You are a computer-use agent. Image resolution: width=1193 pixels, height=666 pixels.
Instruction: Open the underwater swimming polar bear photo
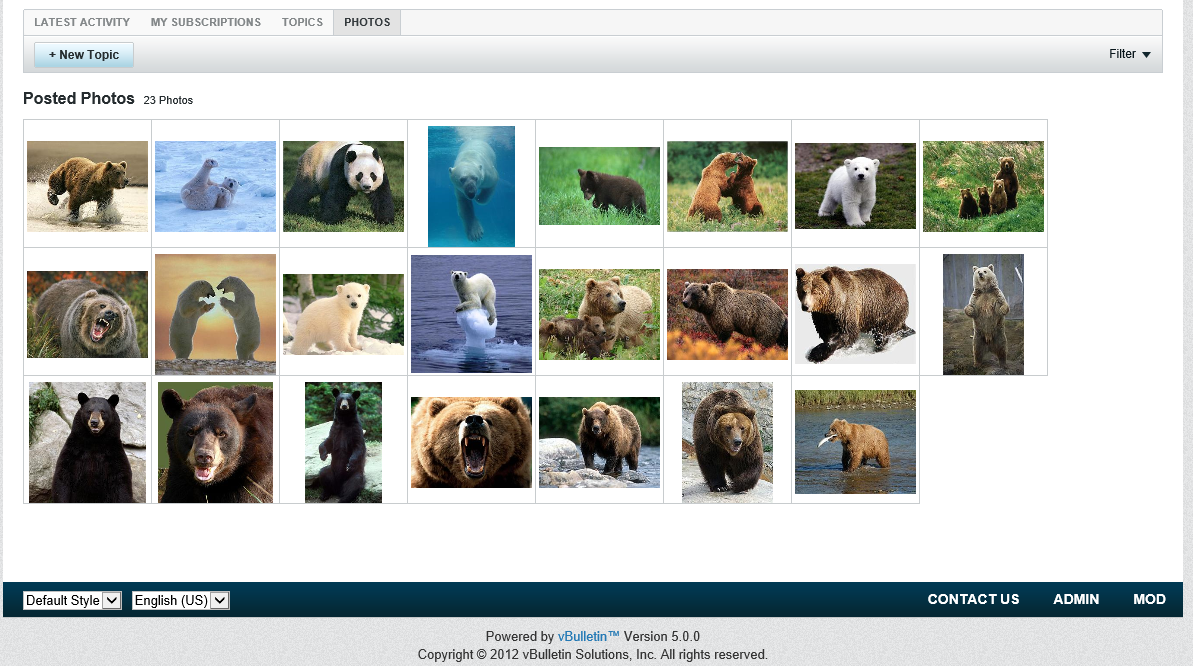tap(471, 186)
